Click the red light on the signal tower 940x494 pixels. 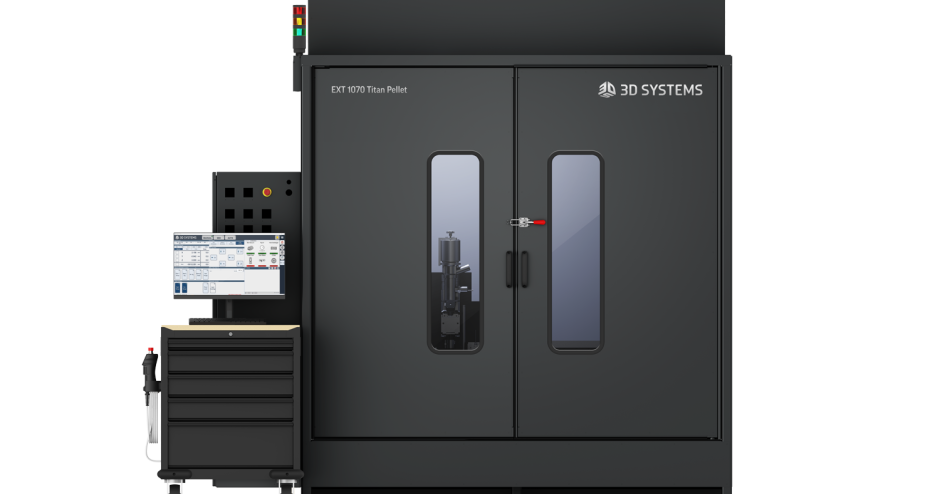(x=297, y=12)
